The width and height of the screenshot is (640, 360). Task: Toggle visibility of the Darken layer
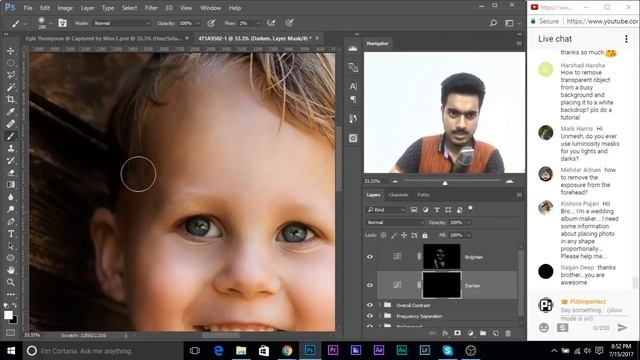[370, 285]
